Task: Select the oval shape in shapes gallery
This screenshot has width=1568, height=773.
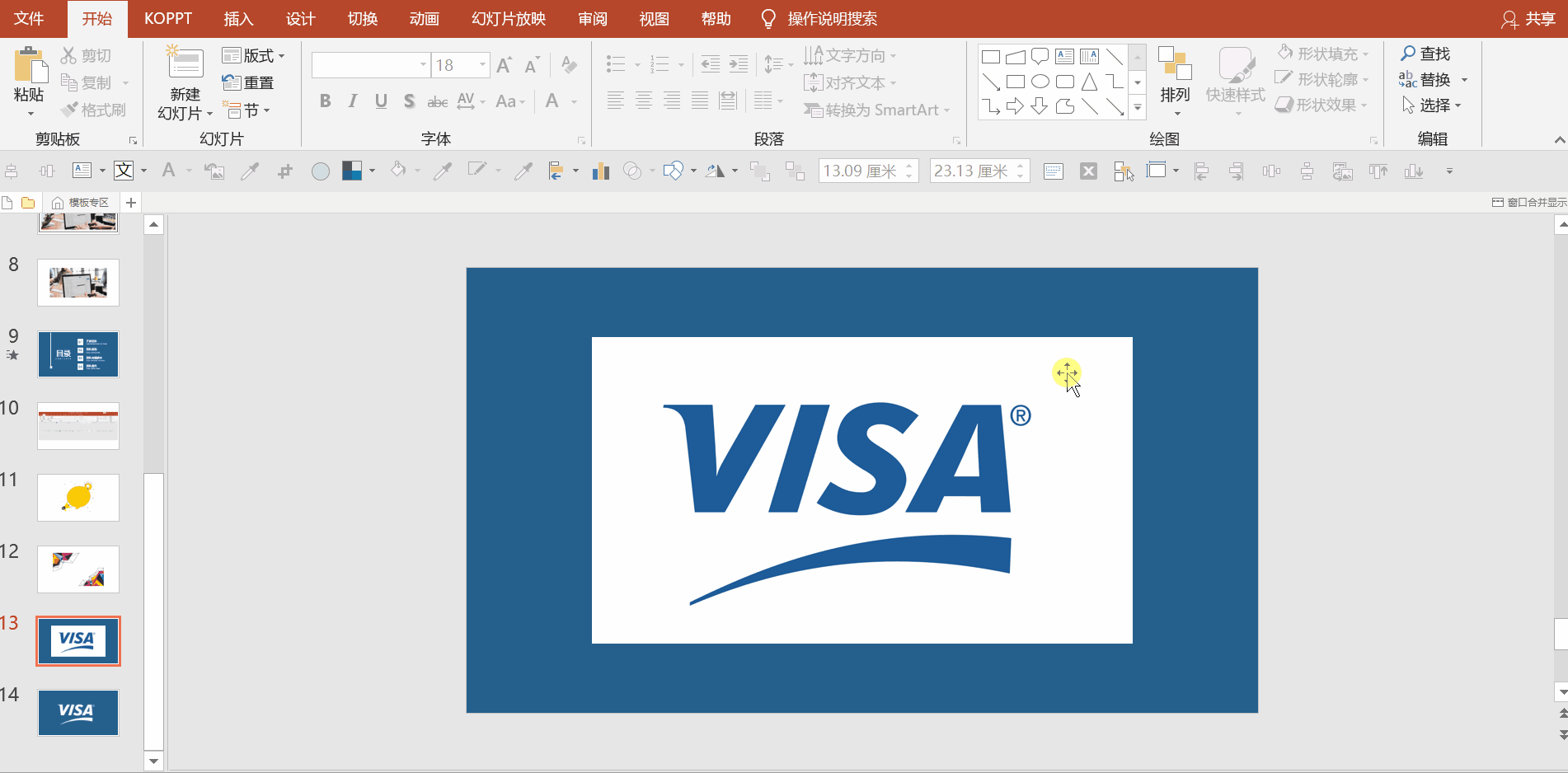Action: pos(1040,82)
